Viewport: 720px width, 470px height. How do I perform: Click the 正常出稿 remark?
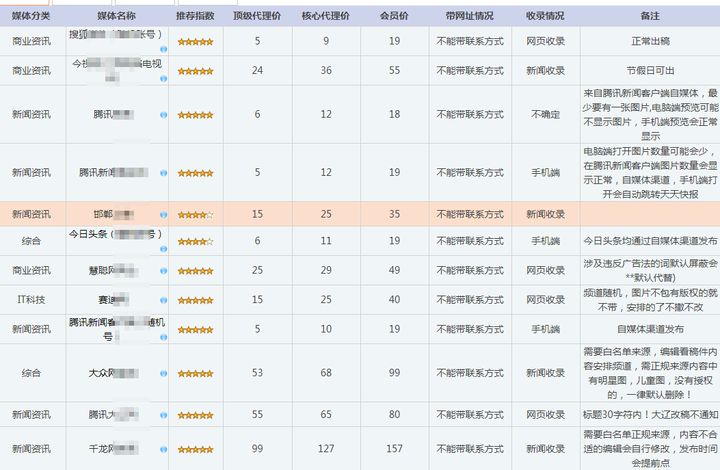[x=650, y=41]
